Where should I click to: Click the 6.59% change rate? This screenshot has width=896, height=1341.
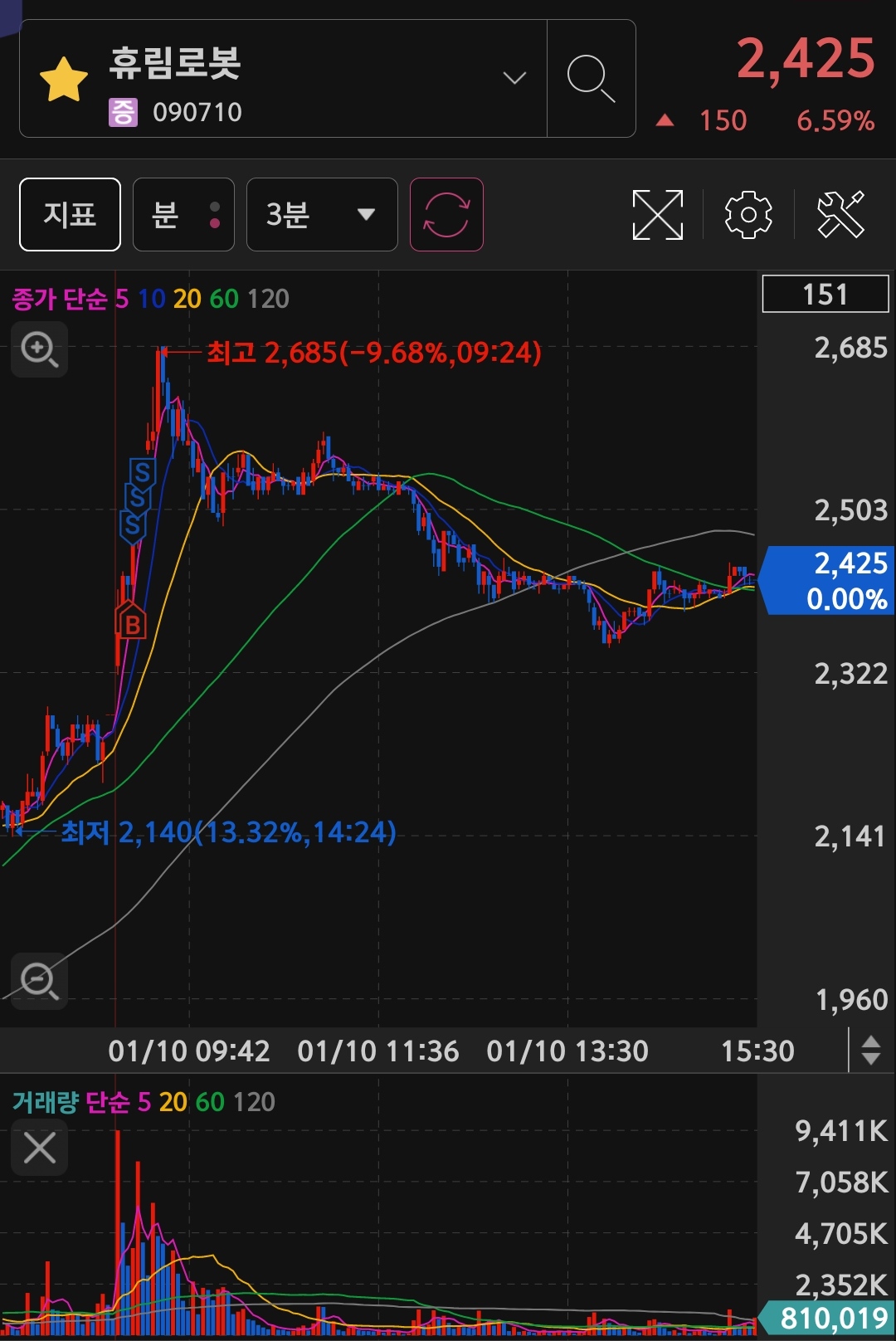[835, 121]
